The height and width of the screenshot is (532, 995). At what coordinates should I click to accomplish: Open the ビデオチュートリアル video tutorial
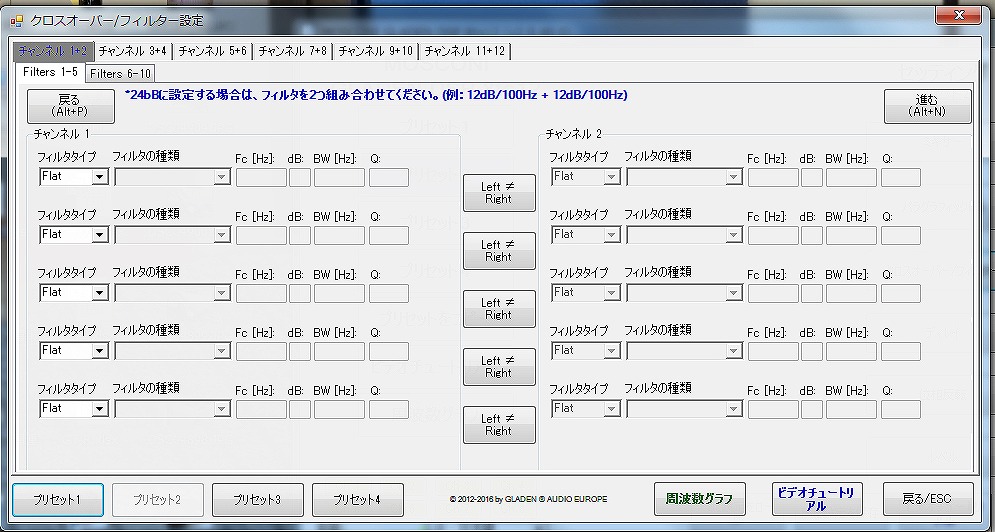(x=816, y=499)
